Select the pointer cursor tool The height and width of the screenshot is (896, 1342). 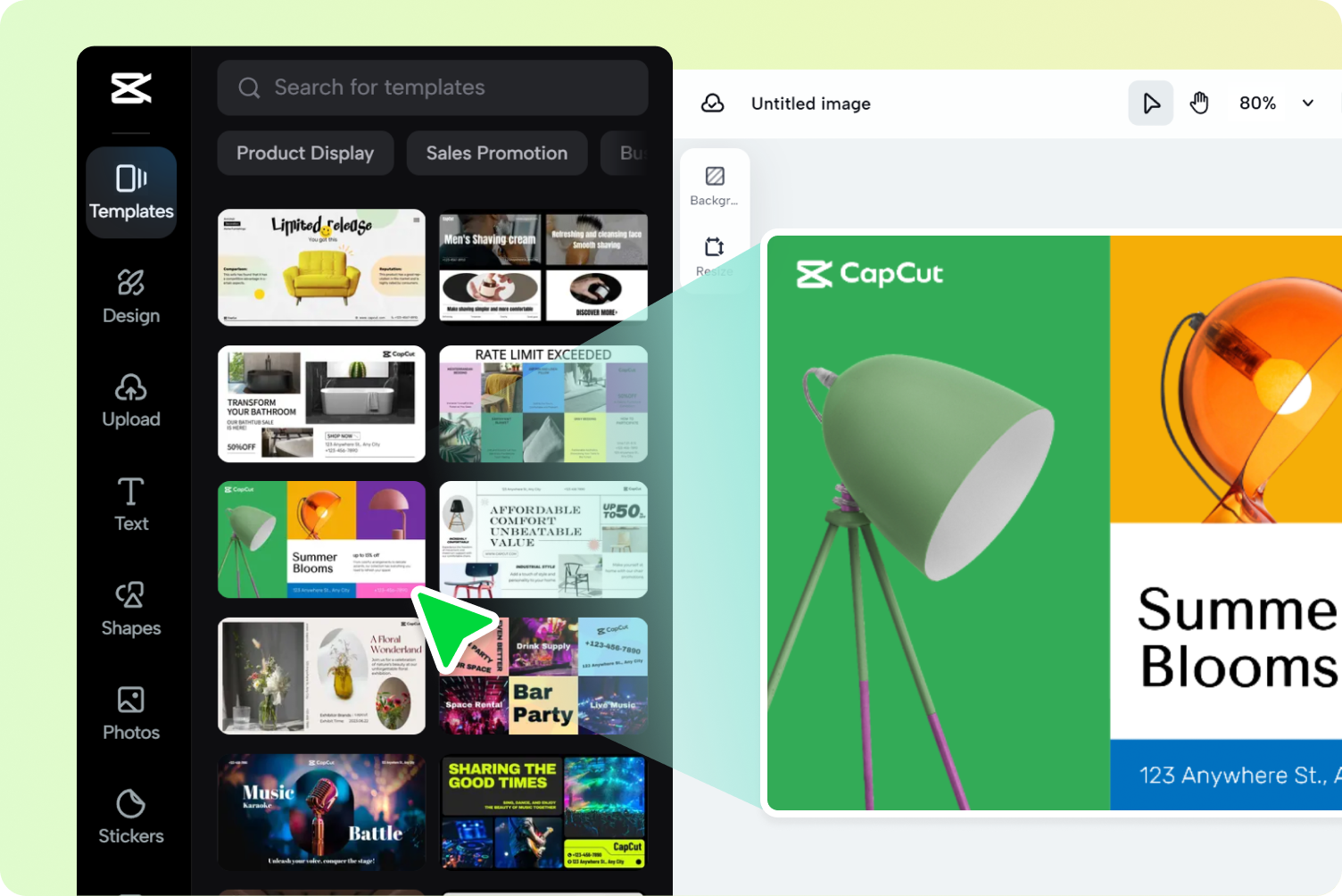1151,104
